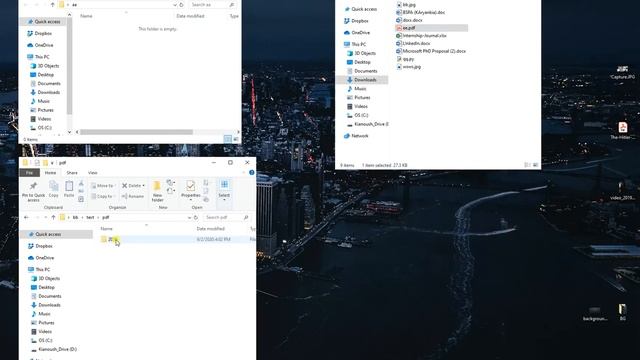The height and width of the screenshot is (360, 640).
Task: Open the File tab in the pdf window
Action: pyautogui.click(x=29, y=173)
